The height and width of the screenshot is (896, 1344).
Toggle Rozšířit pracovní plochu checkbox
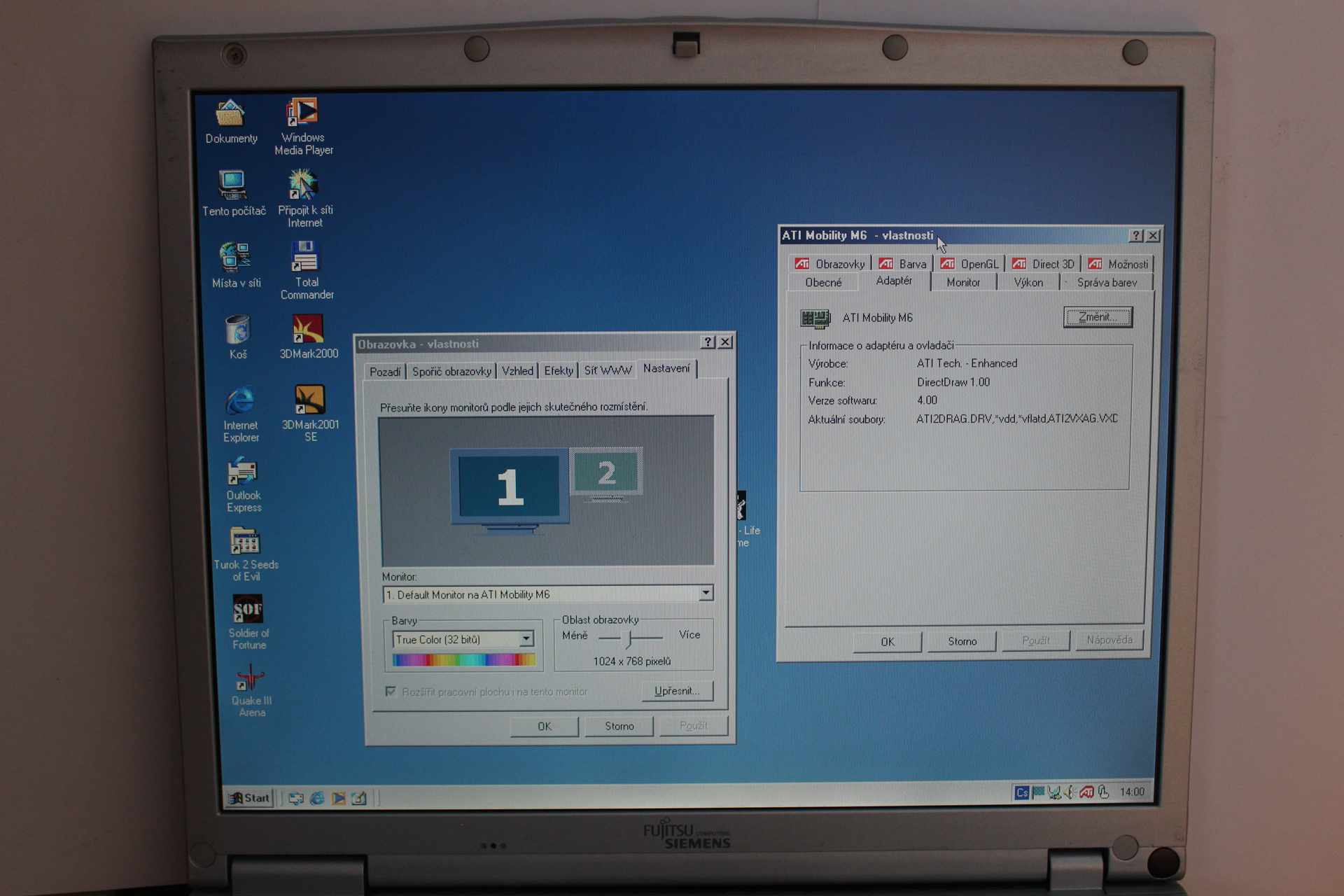pos(391,692)
